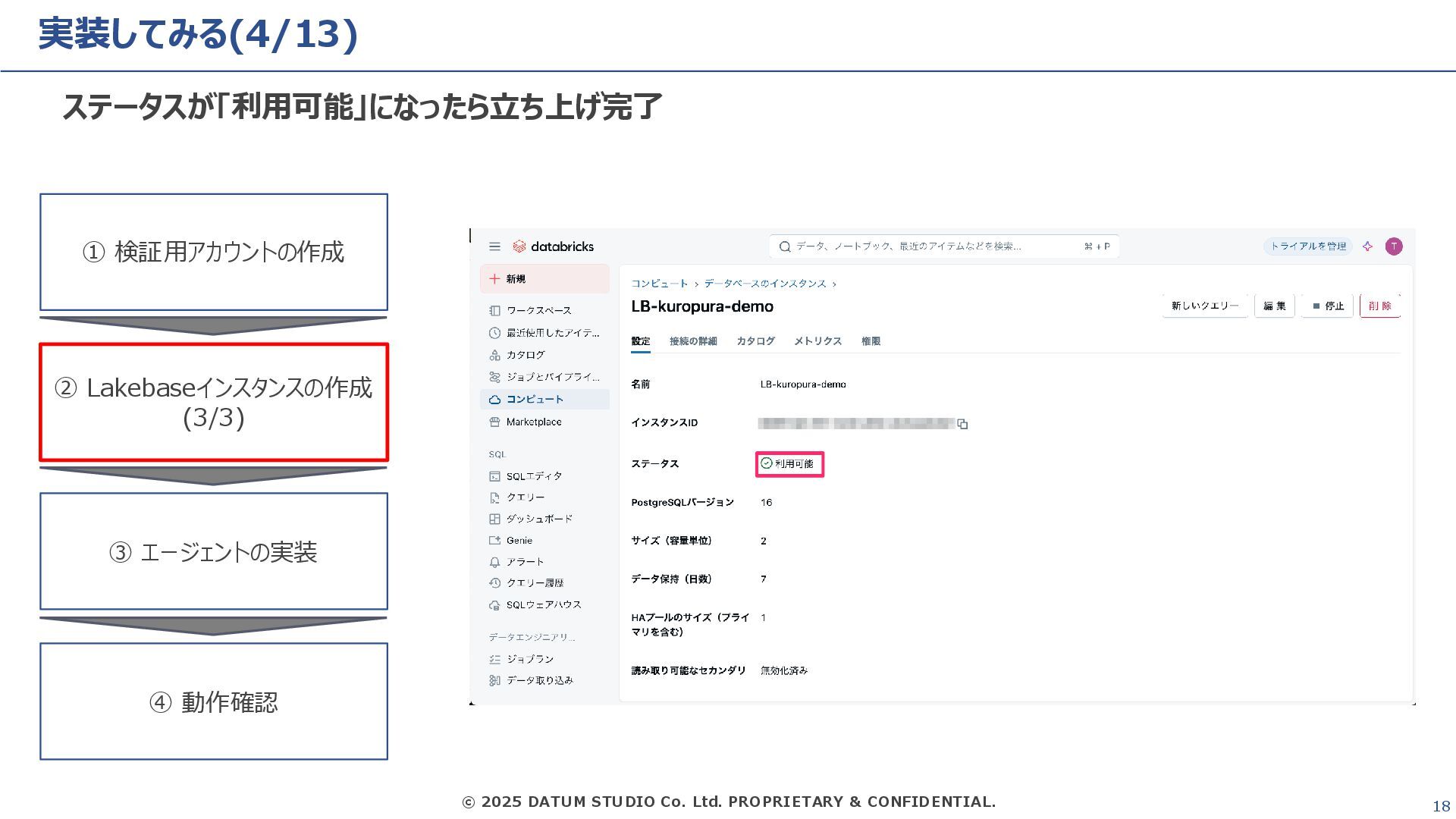
Task: Click the 新しいクエリー button
Action: pos(1205,306)
